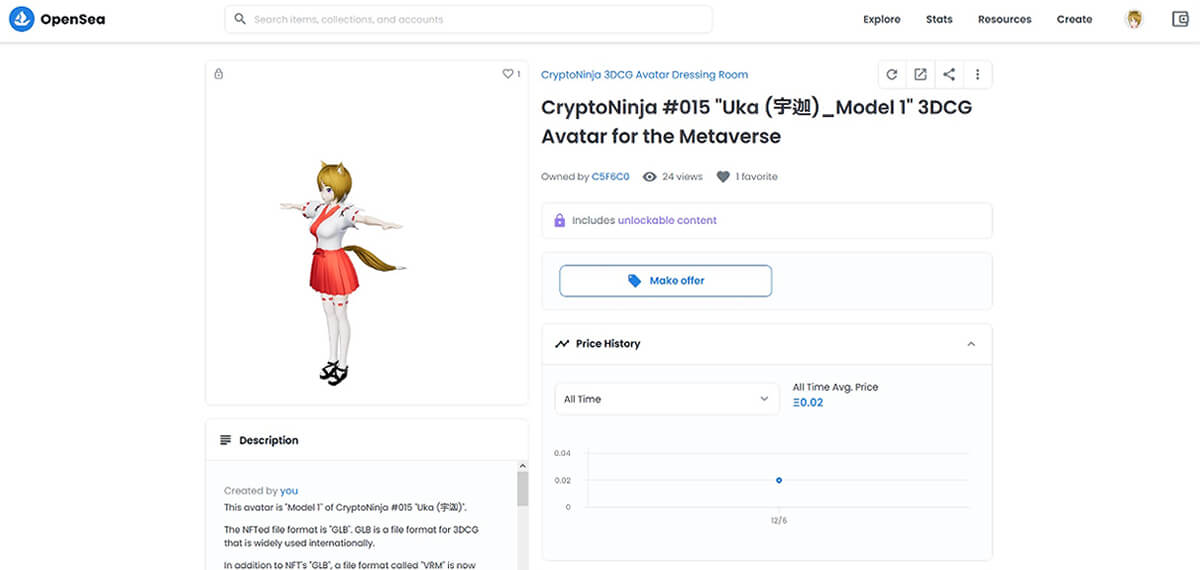Reveal the unlockable content link
Viewport: 1200px width, 570px height.
coord(667,220)
